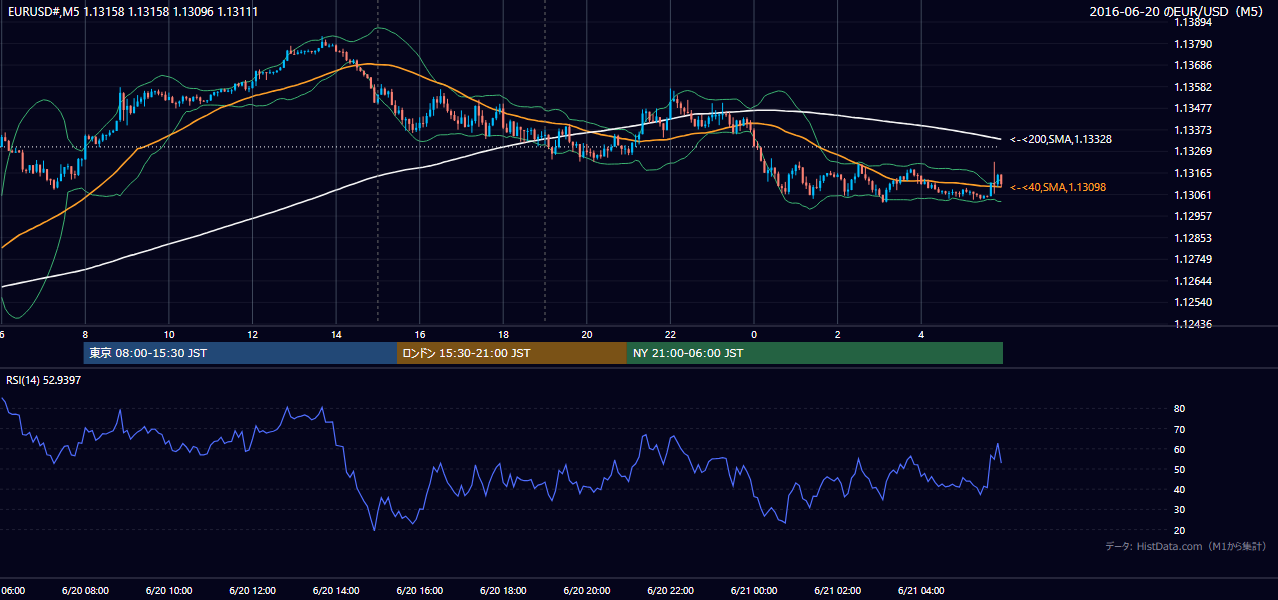Click price axis label 1.12749
1278x600 pixels.
click(1193, 259)
